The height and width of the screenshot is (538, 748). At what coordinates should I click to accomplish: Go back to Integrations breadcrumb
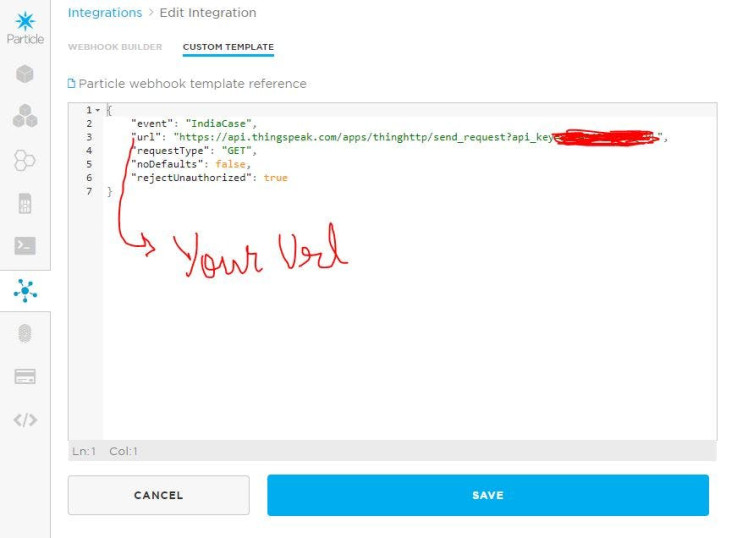pyautogui.click(x=105, y=13)
